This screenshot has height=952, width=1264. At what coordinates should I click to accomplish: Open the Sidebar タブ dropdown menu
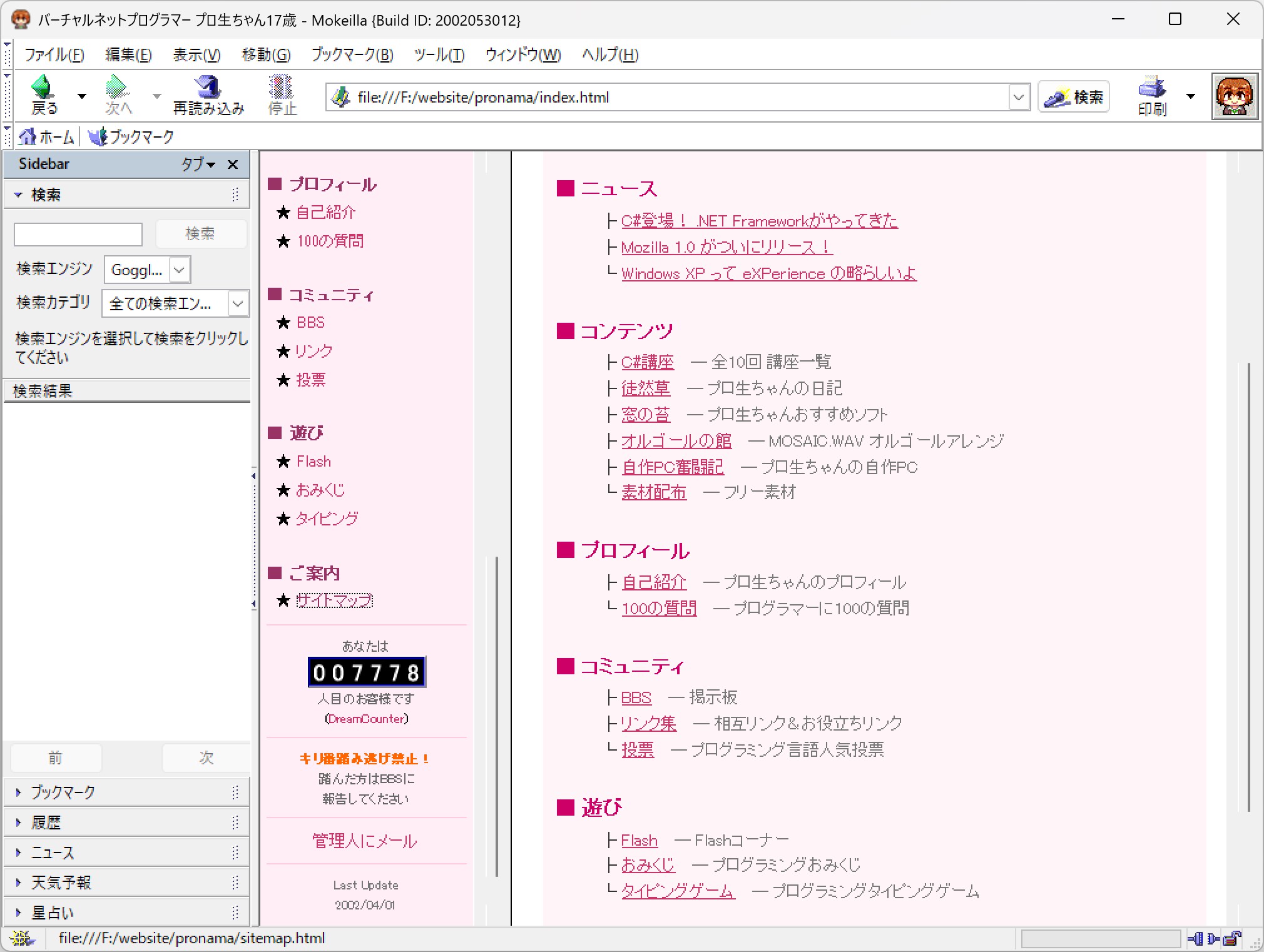[198, 165]
